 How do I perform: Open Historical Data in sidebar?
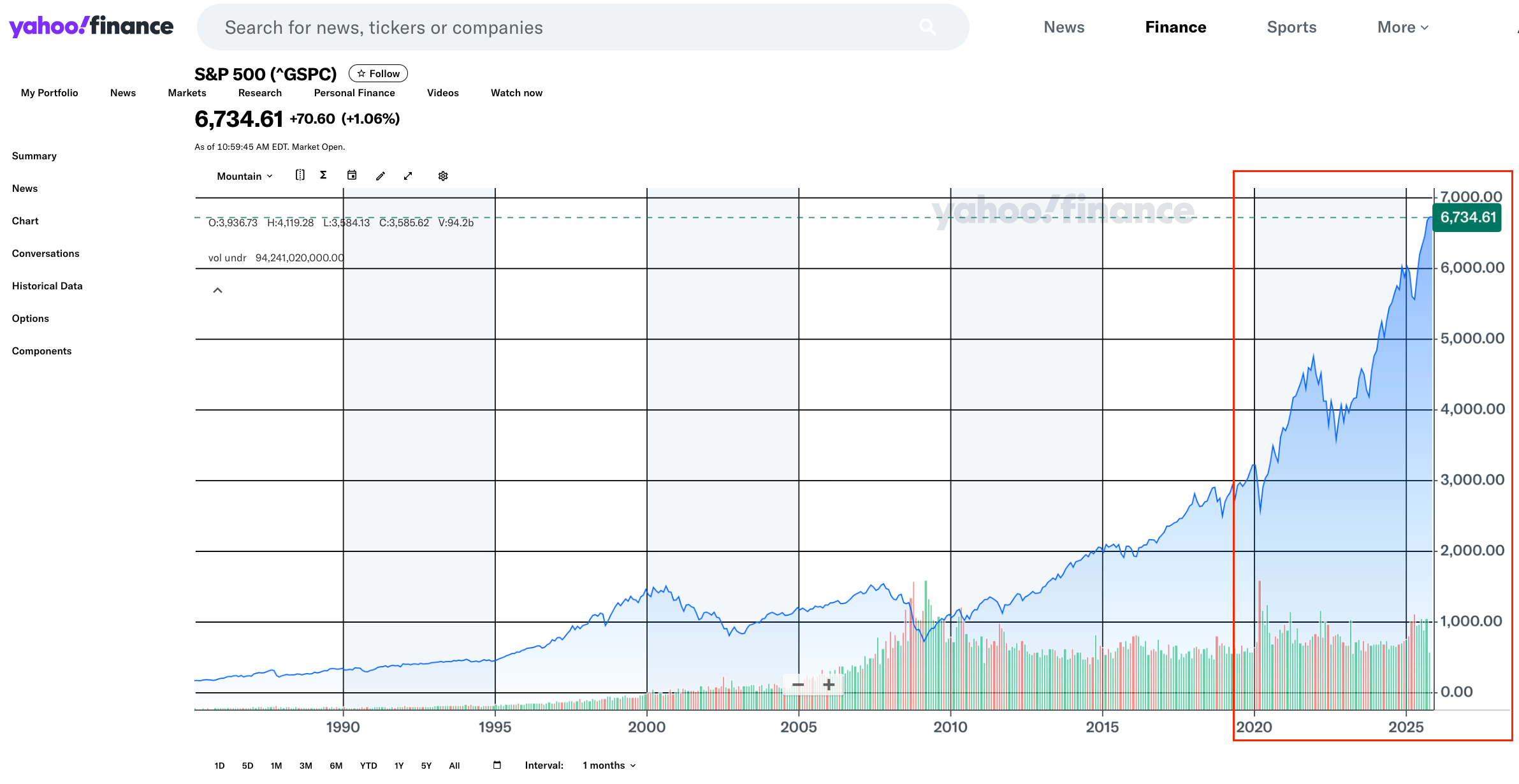pos(47,286)
